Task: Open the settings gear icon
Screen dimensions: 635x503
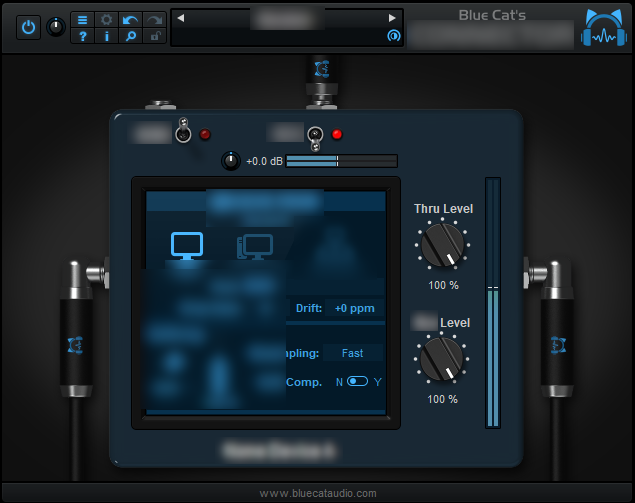Action: point(107,20)
